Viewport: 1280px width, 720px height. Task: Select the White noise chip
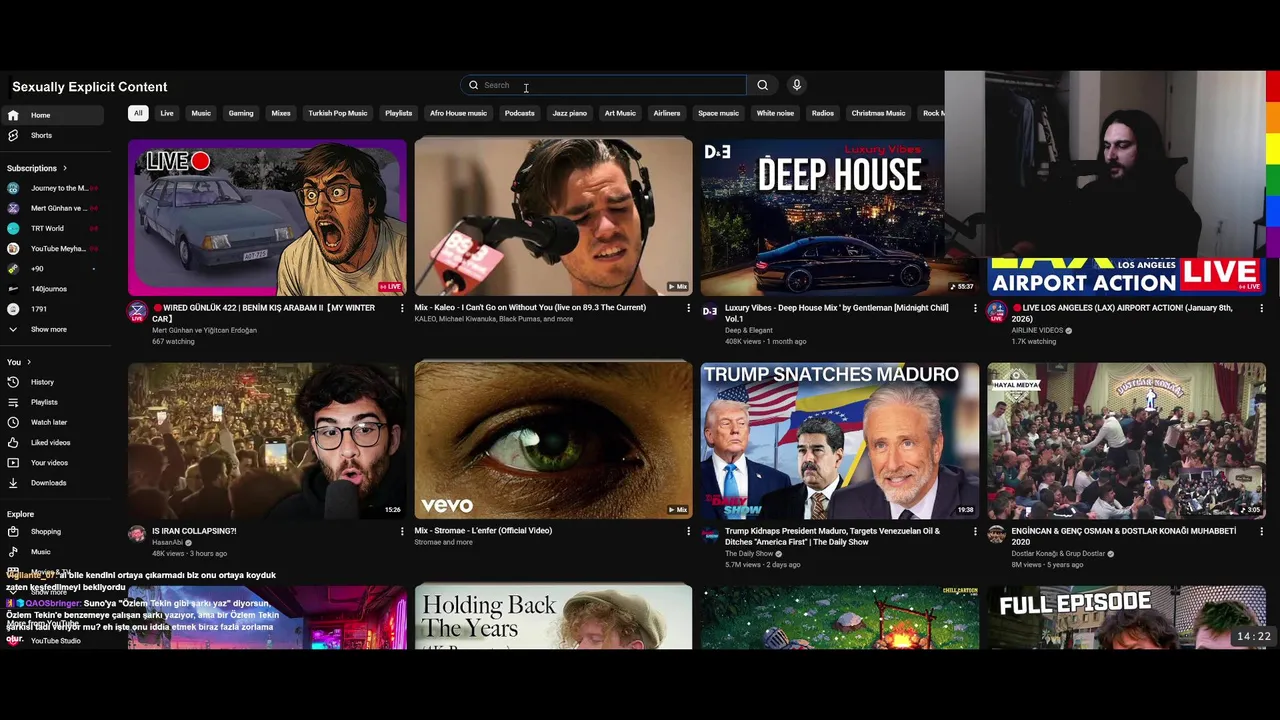coord(775,113)
